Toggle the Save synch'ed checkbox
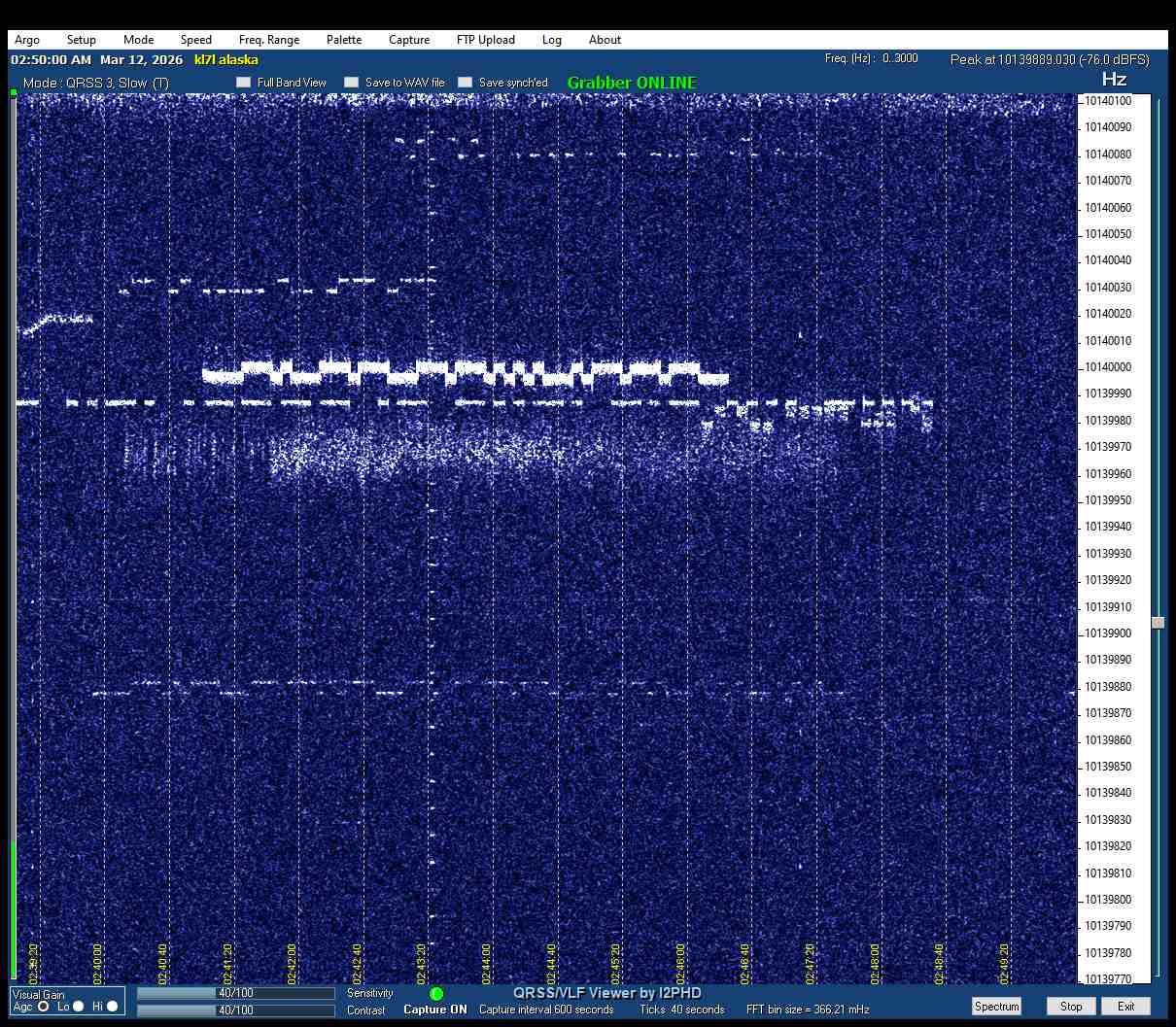This screenshot has width=1176, height=1027. click(x=466, y=83)
